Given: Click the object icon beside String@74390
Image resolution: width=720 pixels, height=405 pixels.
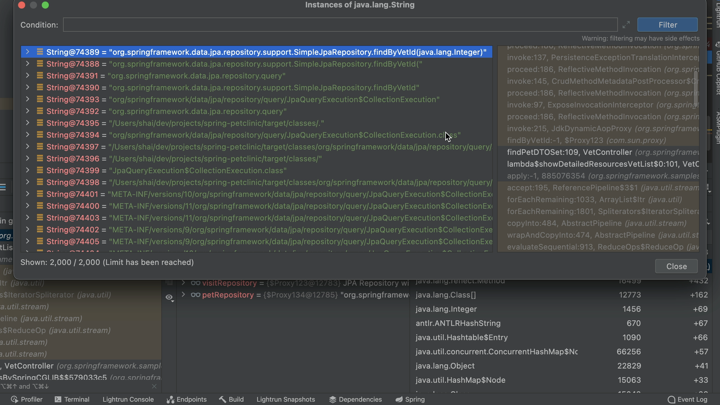Looking at the screenshot, I should click(40, 87).
